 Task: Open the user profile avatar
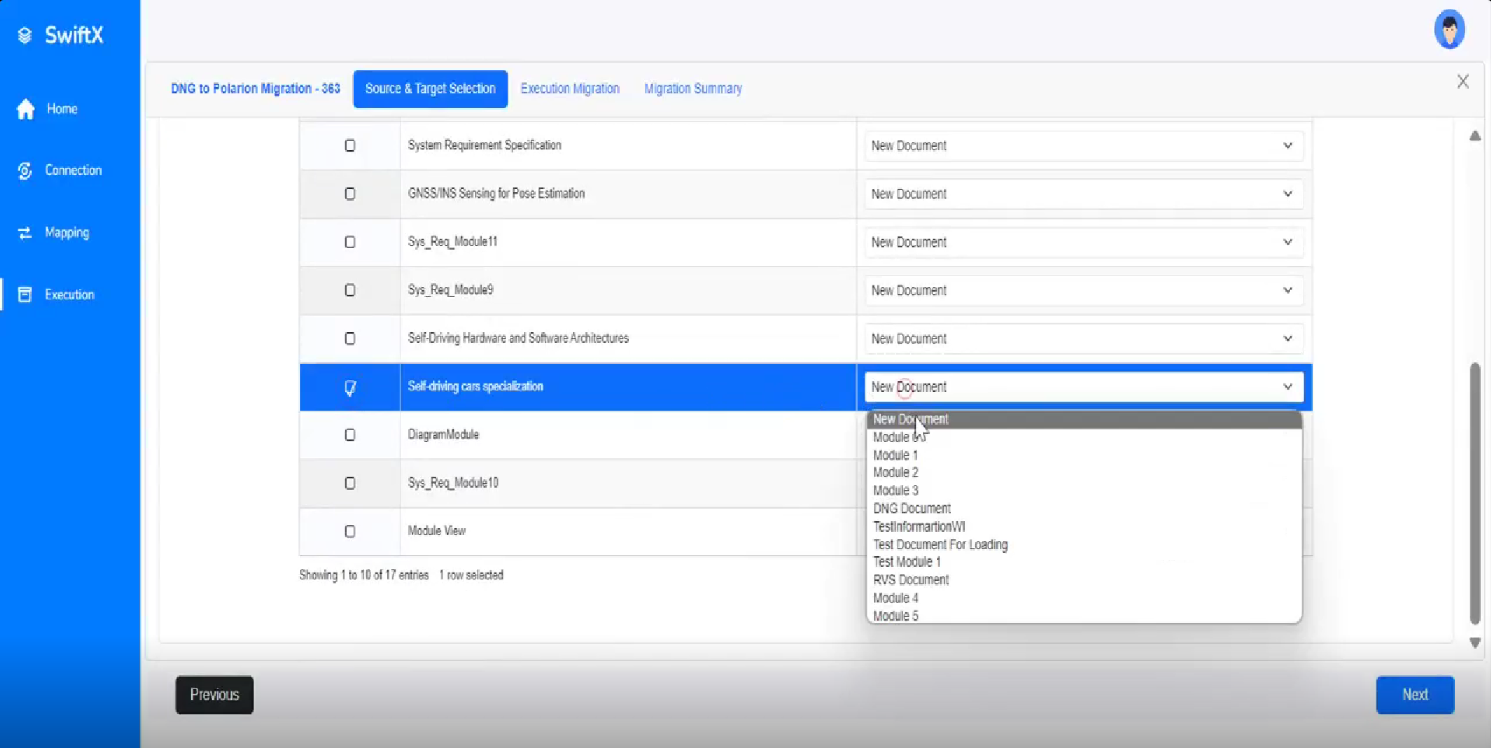tap(1449, 28)
